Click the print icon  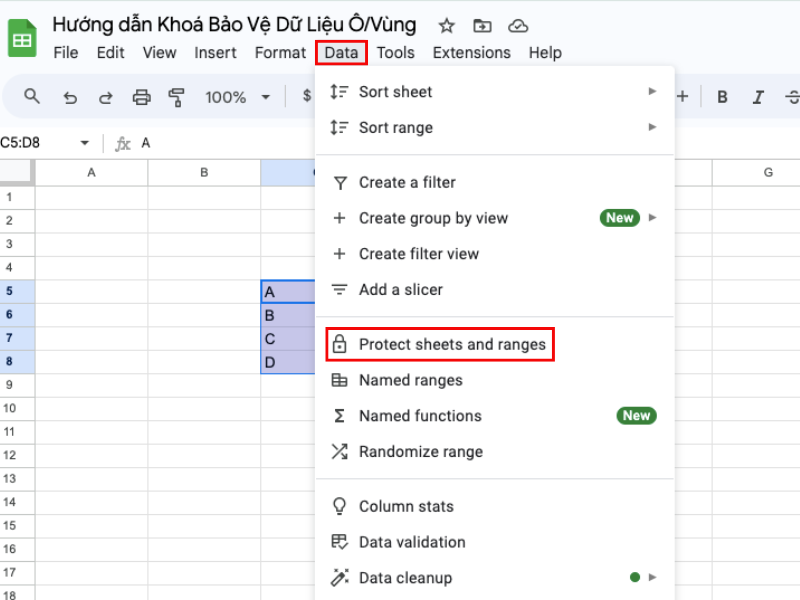click(141, 97)
